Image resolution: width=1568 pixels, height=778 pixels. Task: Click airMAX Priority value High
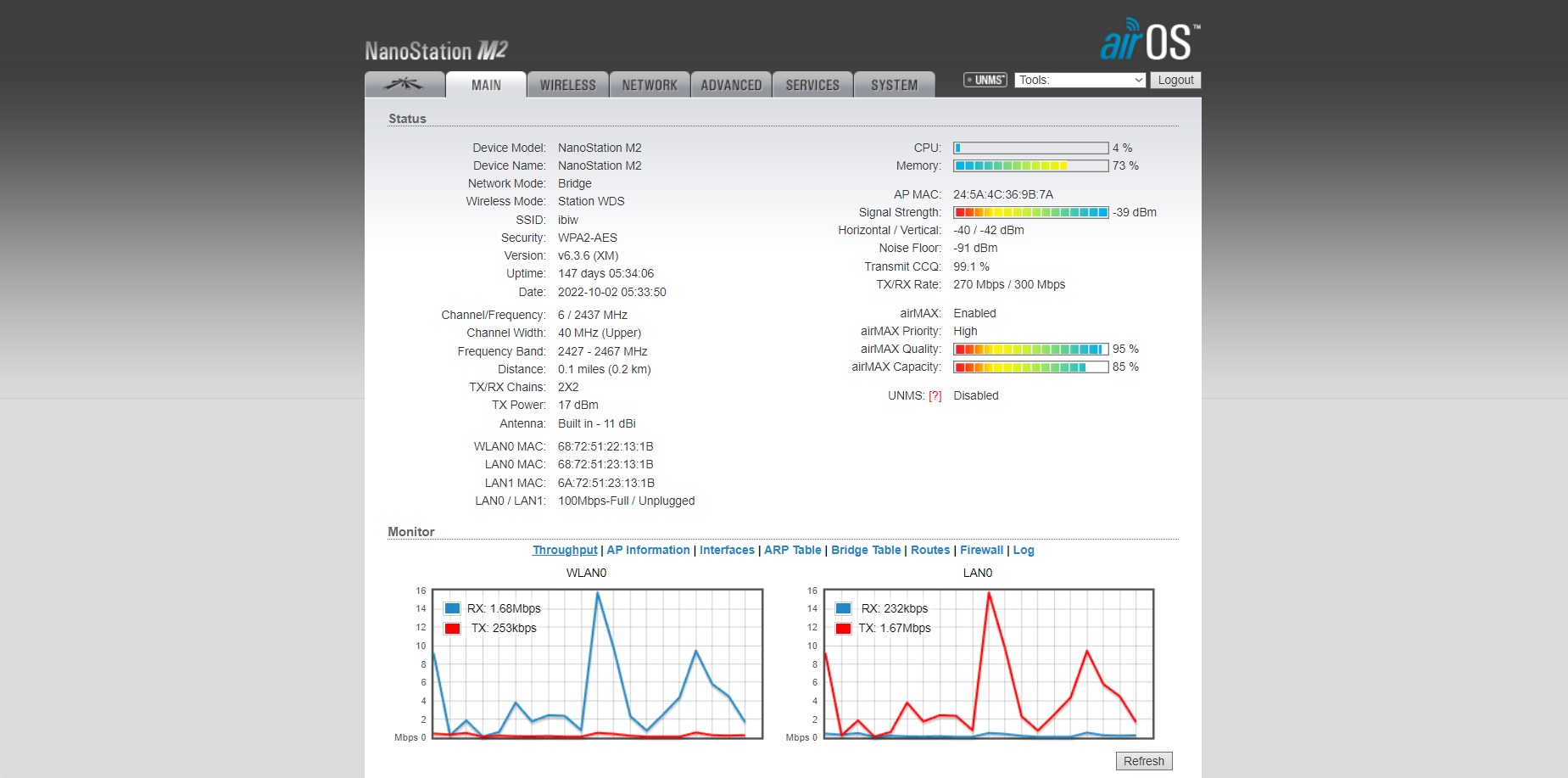[965, 331]
